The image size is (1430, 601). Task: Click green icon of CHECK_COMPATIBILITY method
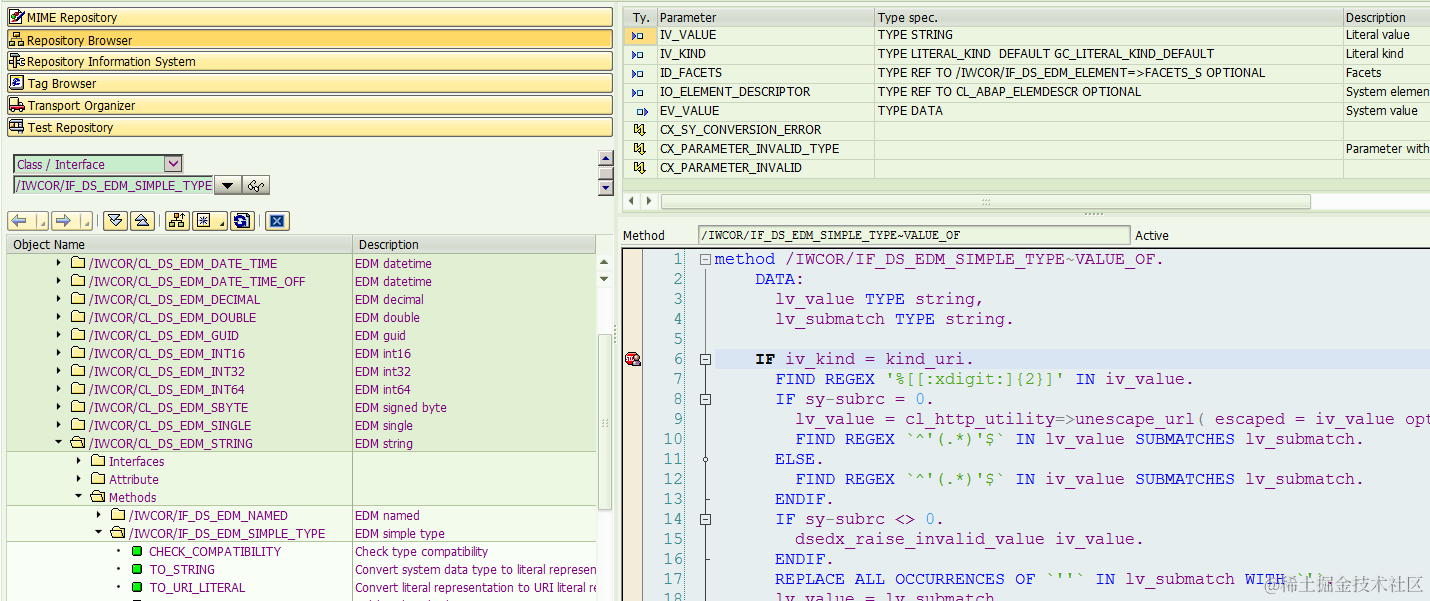(x=137, y=552)
